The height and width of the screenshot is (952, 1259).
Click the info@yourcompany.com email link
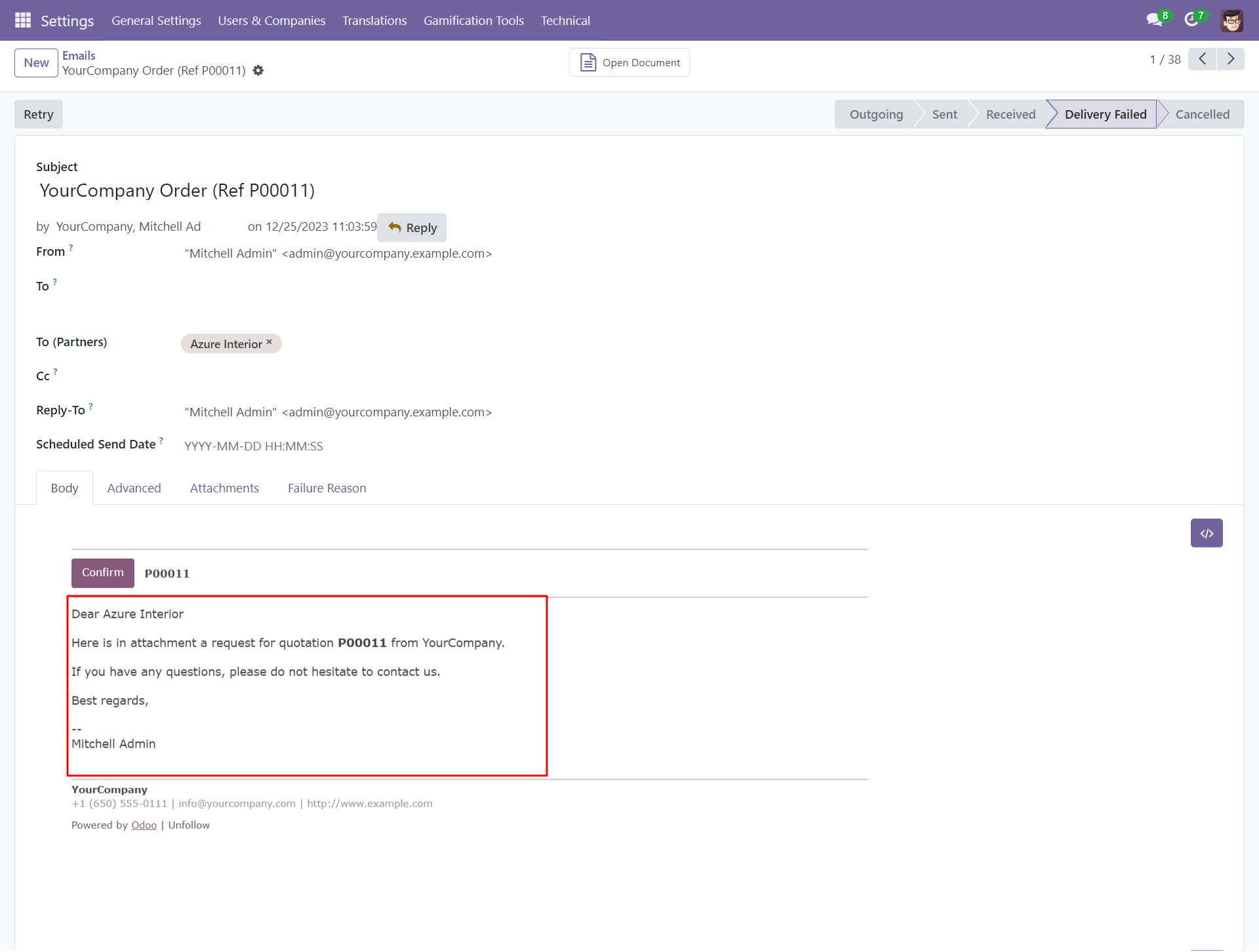pos(237,803)
